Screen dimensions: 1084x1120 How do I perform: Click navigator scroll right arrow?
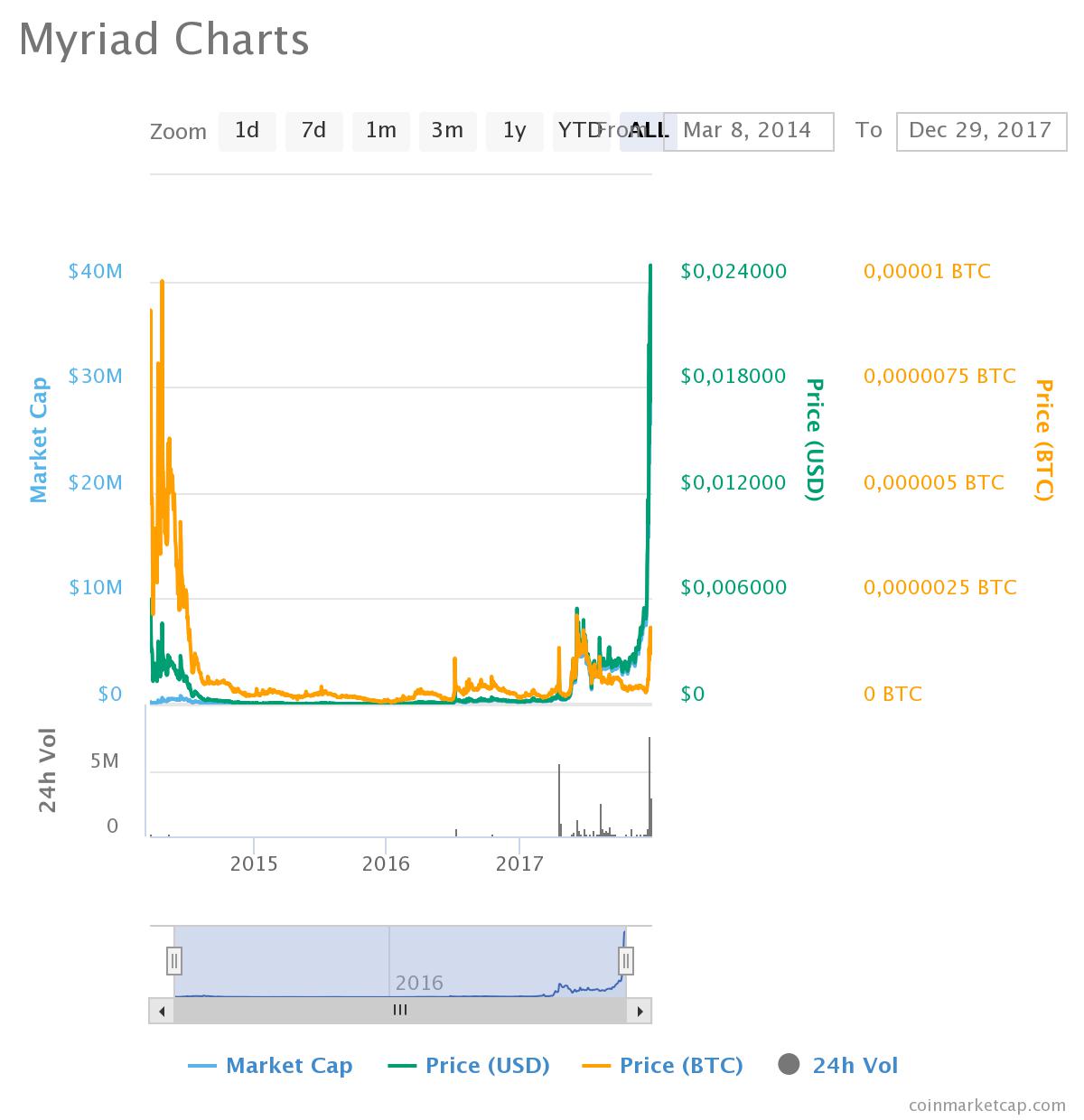coord(640,1011)
